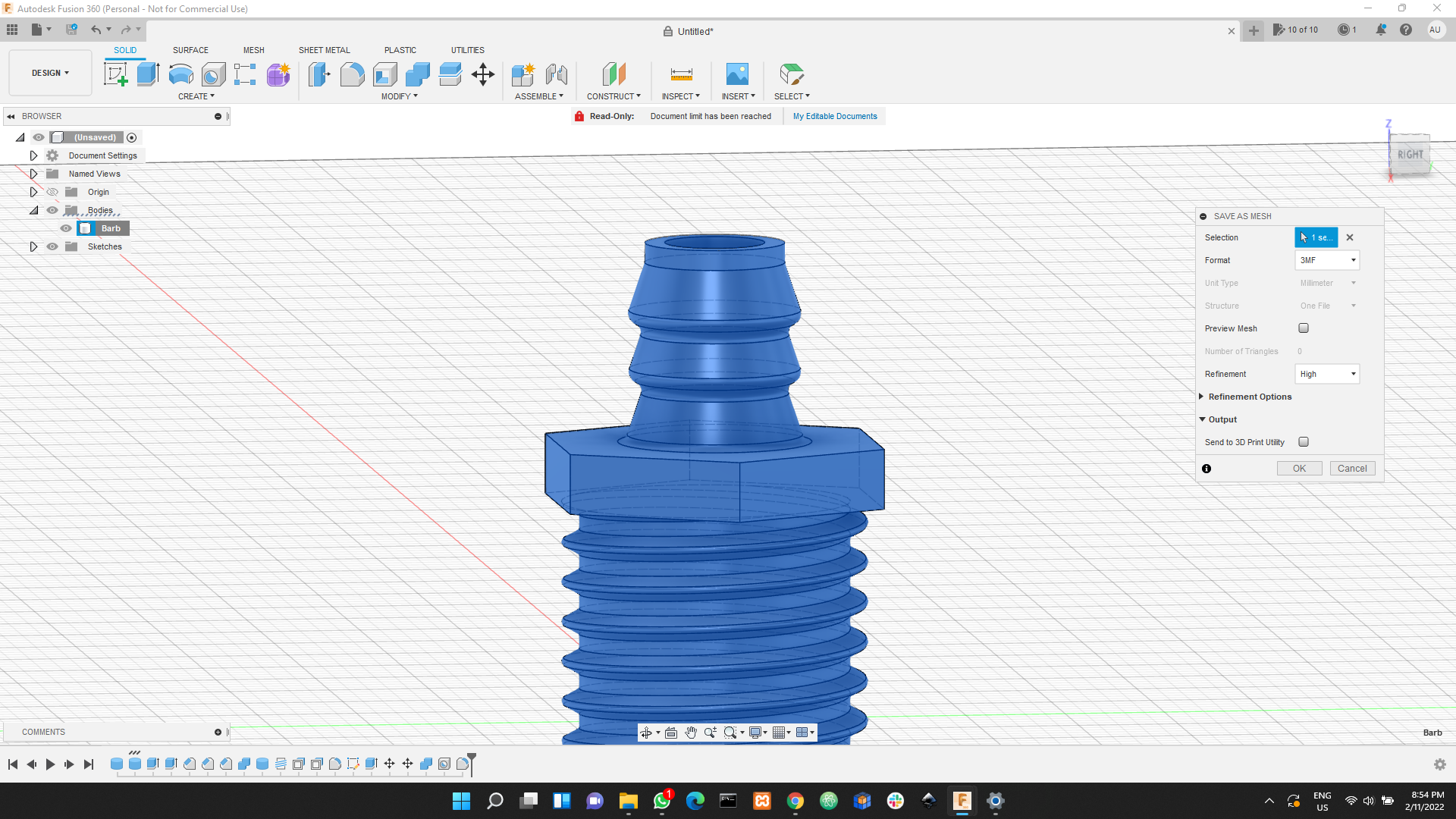
Task: Open the MESH ribbon tab
Action: click(253, 50)
